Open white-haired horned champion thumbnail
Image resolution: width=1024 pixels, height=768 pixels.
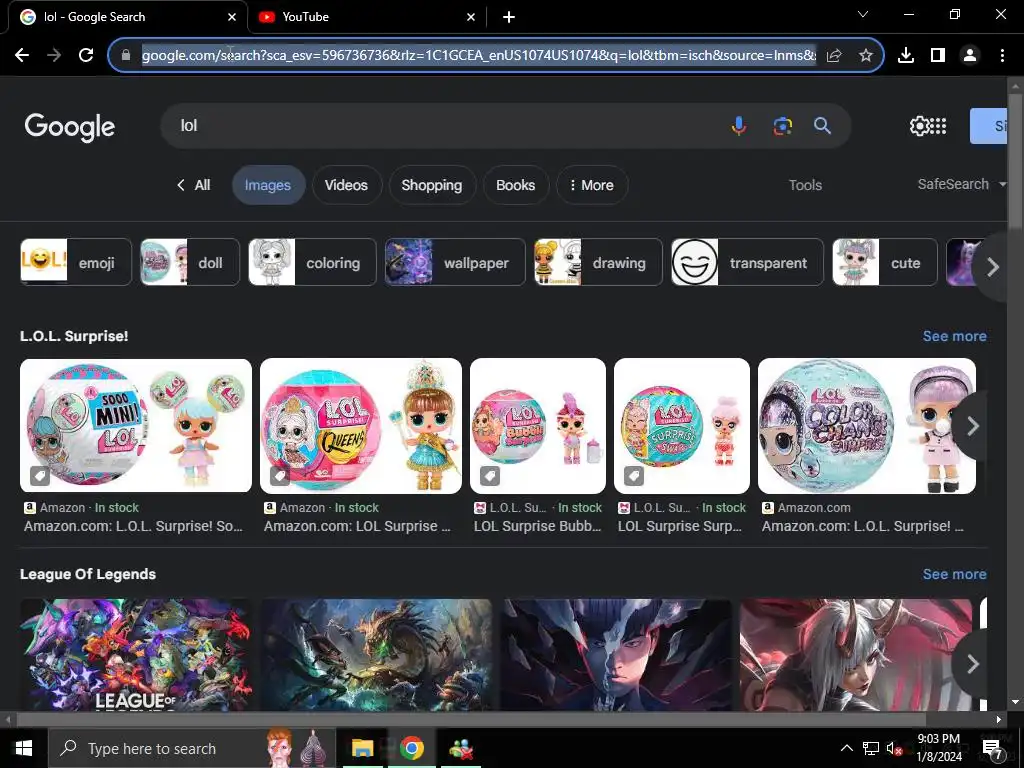pos(856,655)
